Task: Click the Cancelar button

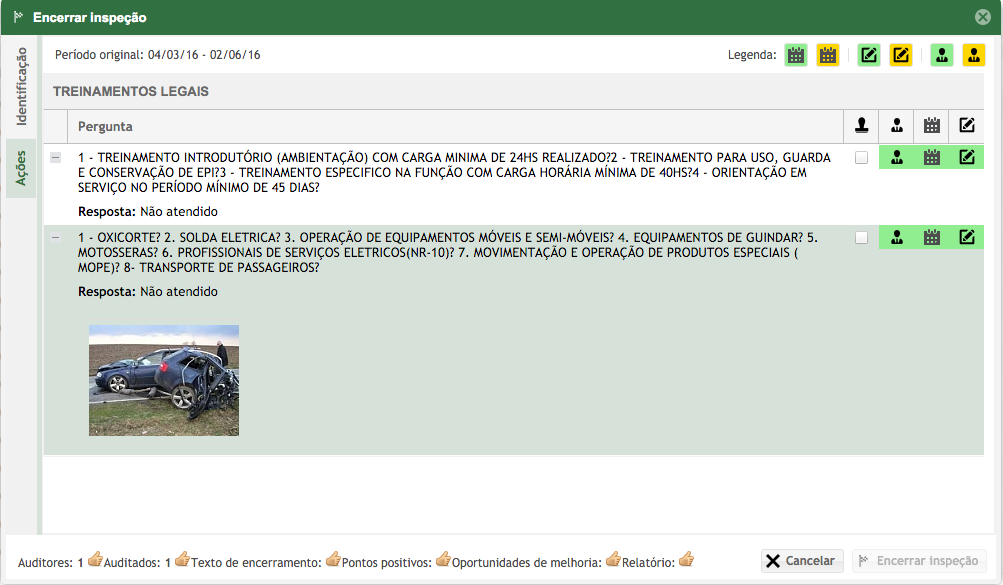Action: 802,561
